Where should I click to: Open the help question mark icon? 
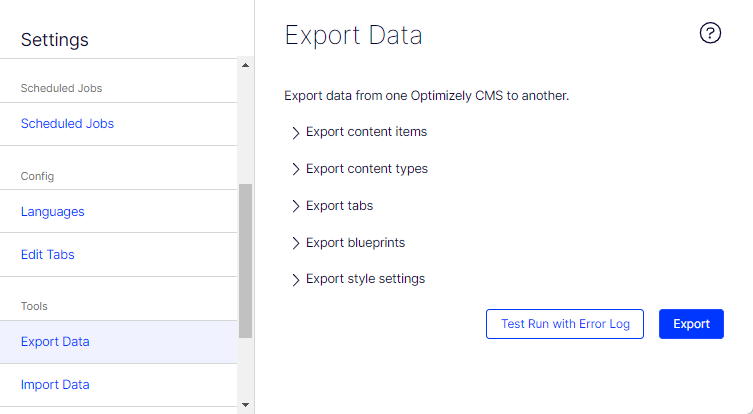pos(710,33)
